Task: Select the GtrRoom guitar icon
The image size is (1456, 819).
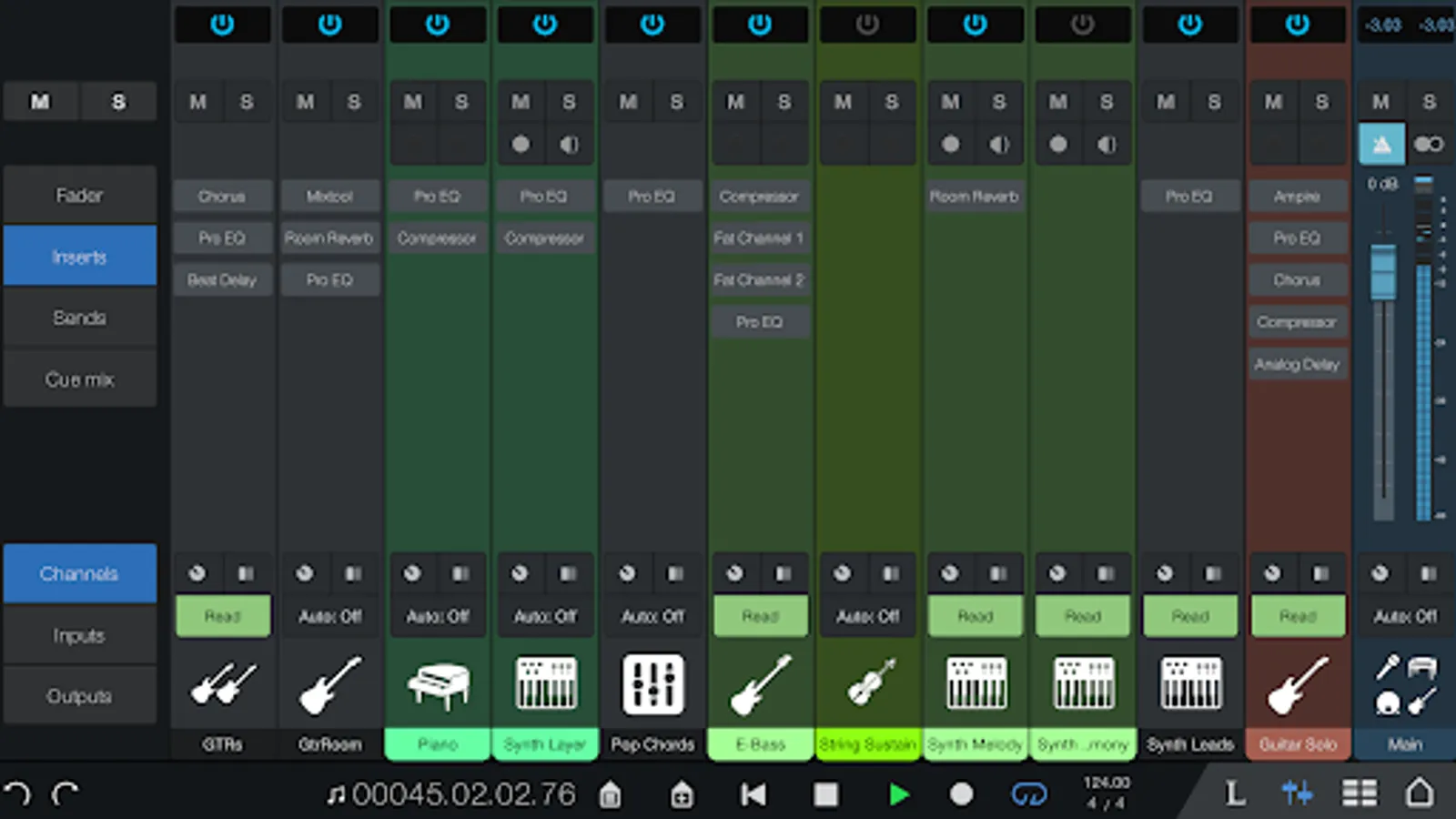Action: tap(329, 684)
